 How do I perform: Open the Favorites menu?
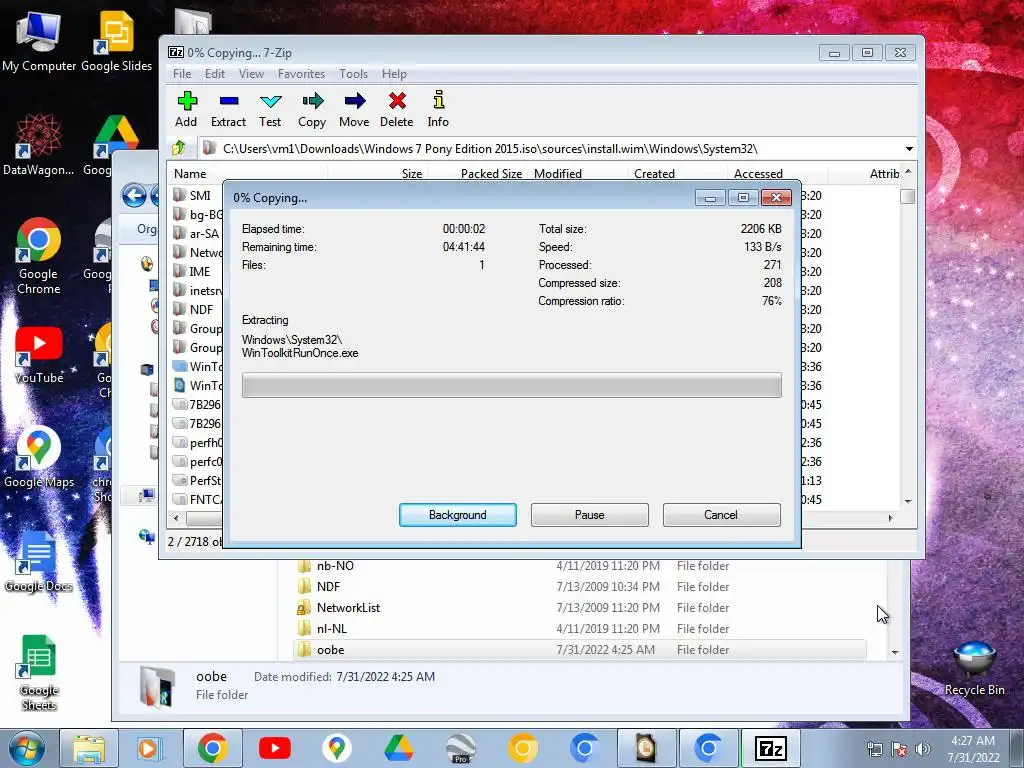301,74
